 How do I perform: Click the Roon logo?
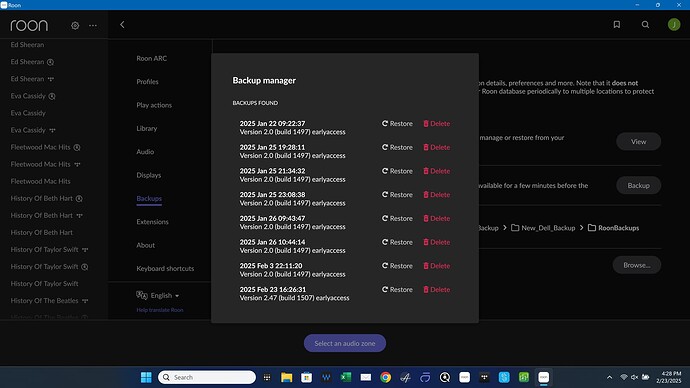[x=29, y=26]
